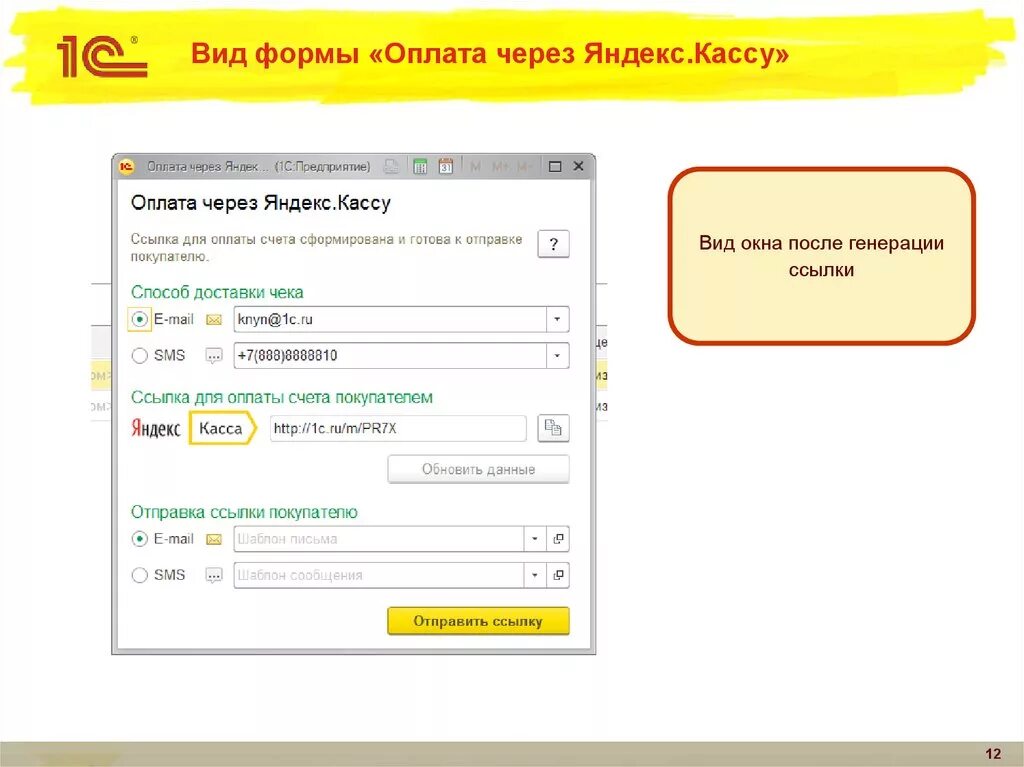This screenshot has width=1024, height=767.
Task: Click SMS bubble icon in link sending section
Action: click(x=214, y=576)
